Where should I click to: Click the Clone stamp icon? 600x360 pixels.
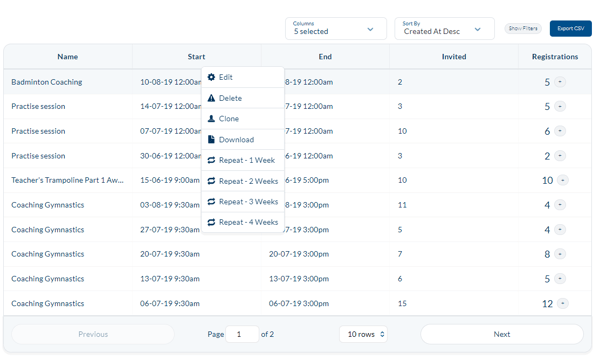coord(211,119)
